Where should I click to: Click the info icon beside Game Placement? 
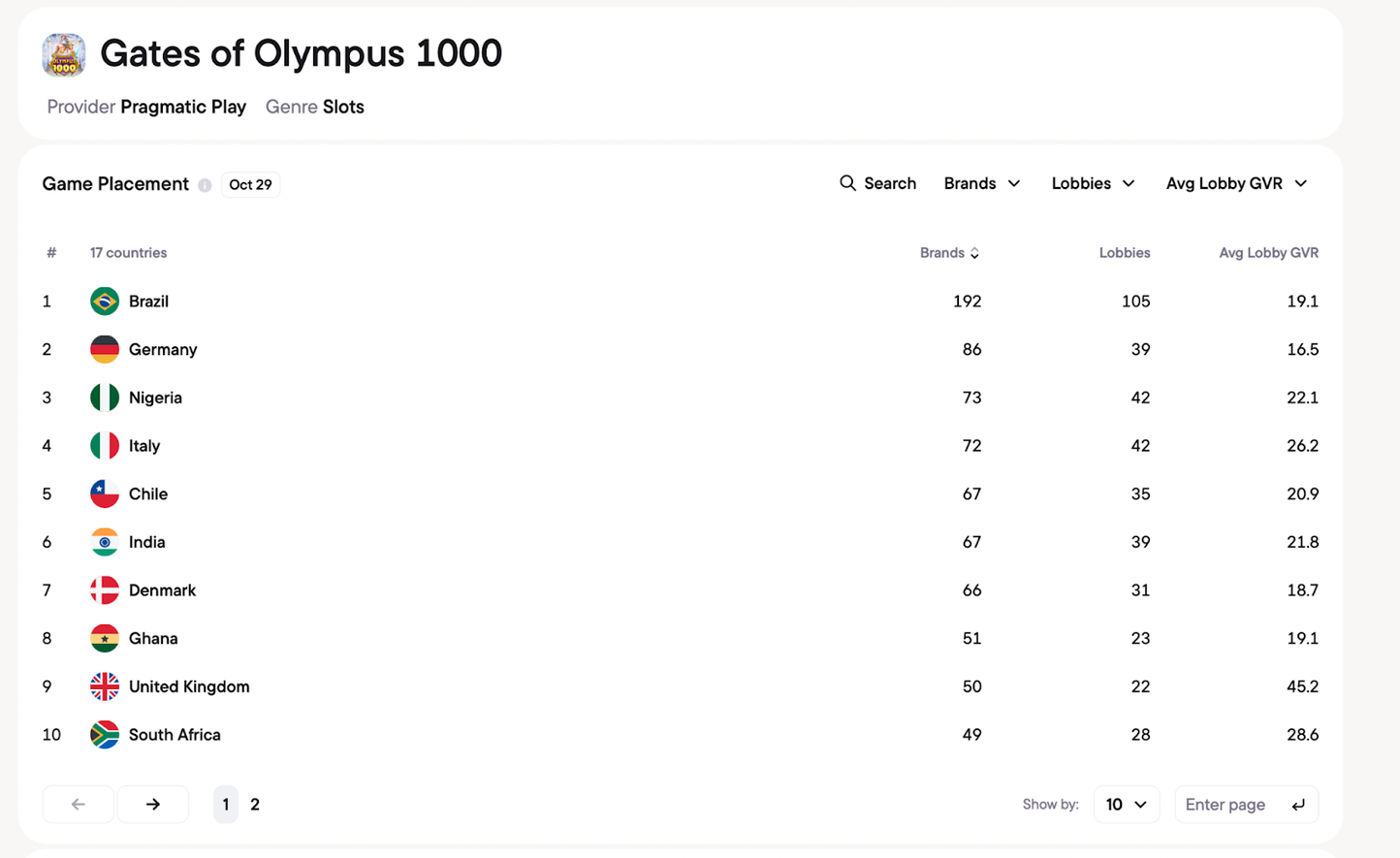click(x=205, y=185)
